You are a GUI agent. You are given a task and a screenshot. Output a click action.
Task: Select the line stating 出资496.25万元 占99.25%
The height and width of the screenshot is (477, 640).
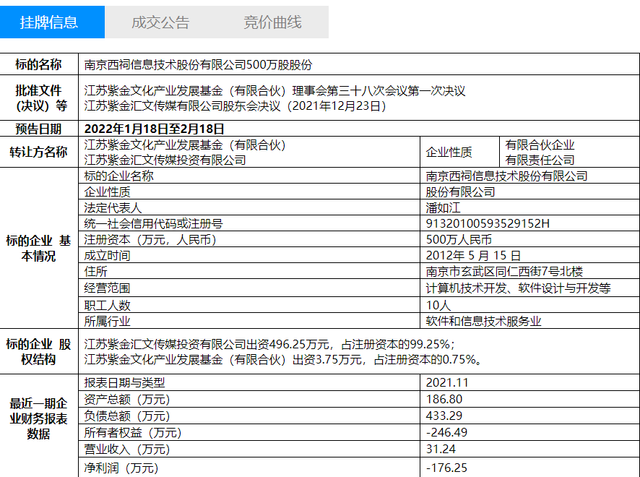270,344
